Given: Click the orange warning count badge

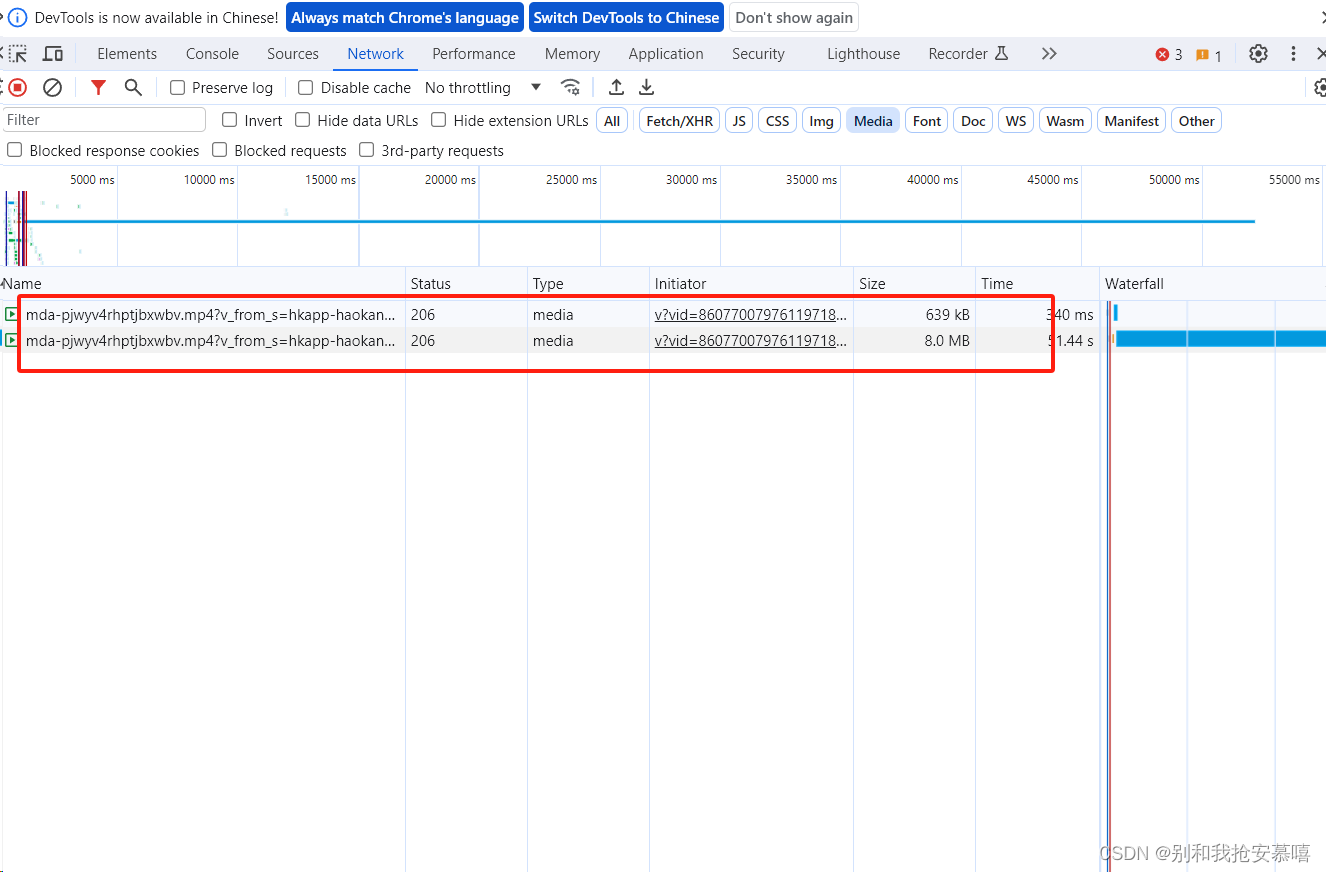Looking at the screenshot, I should pyautogui.click(x=1209, y=55).
